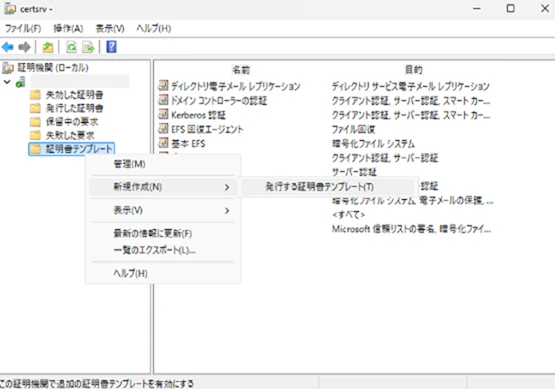The height and width of the screenshot is (389, 555).
Task: Choose 管理(M) from the context menu
Action: [129, 164]
